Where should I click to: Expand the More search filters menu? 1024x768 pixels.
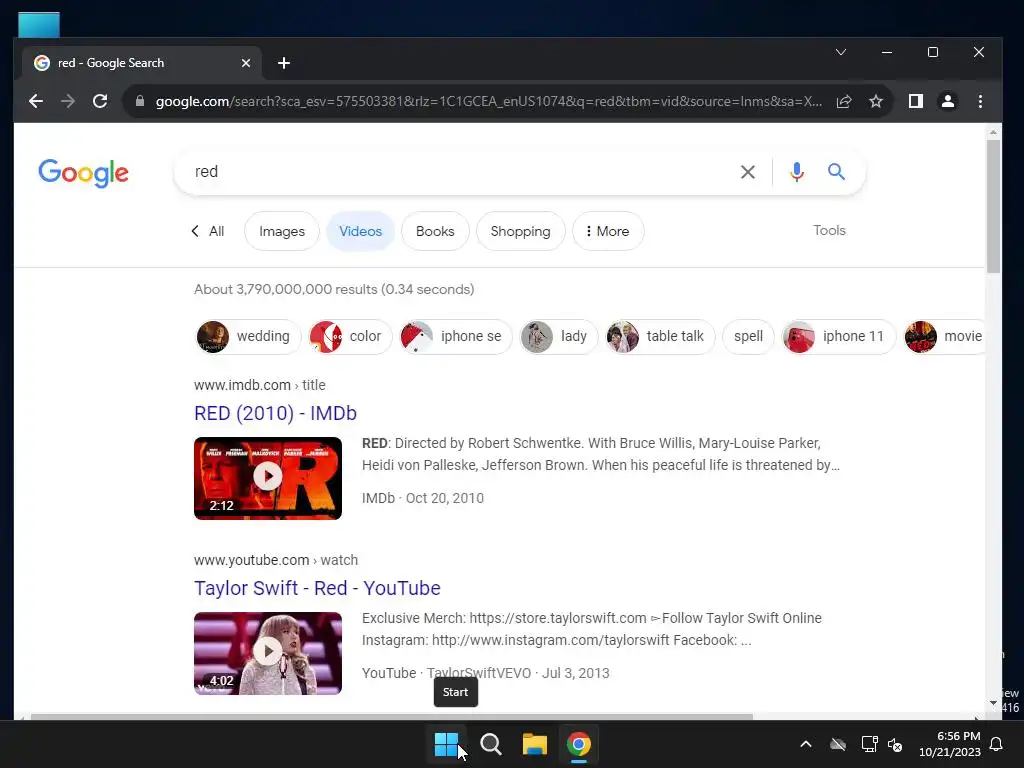click(x=608, y=231)
